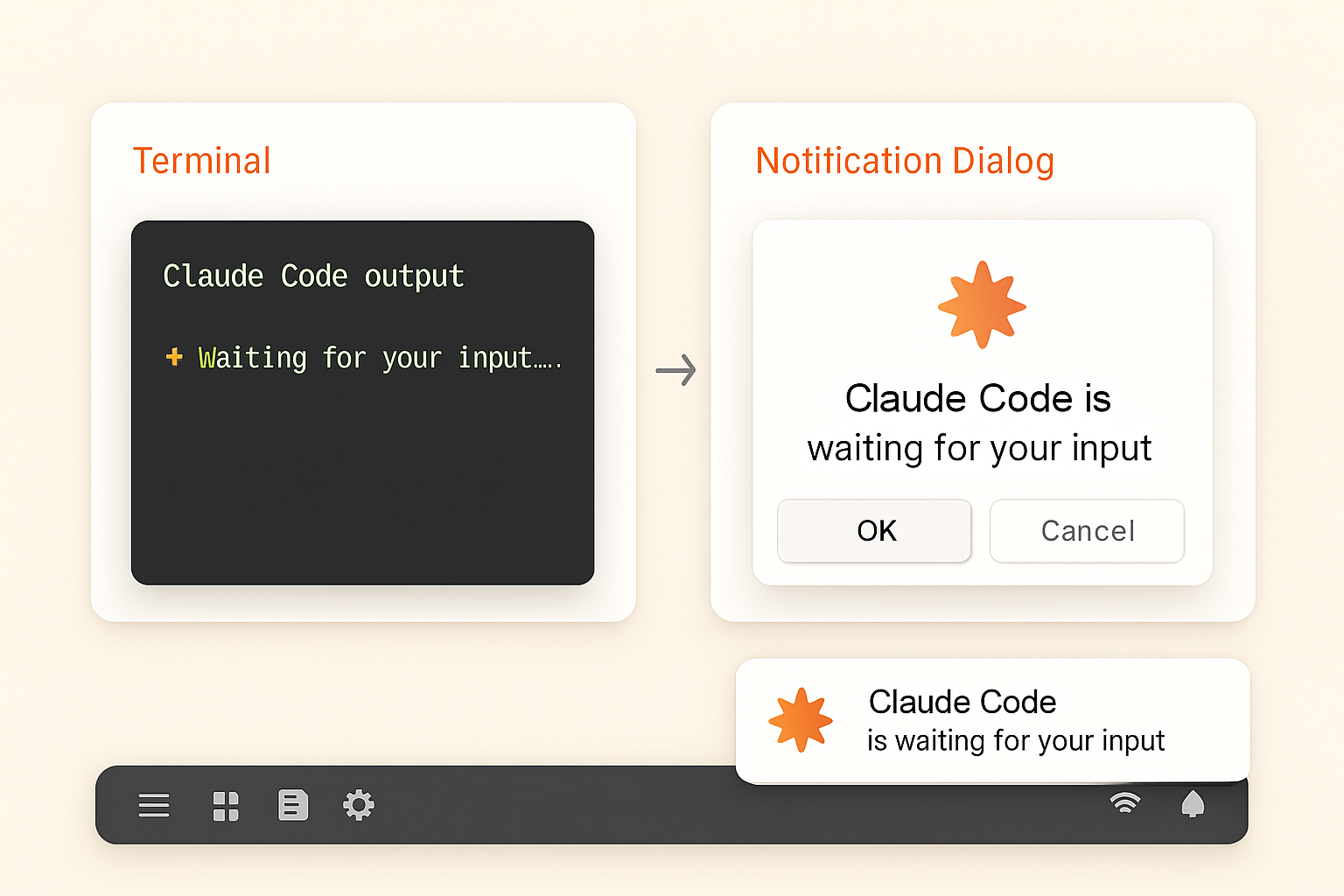Click the Waiting for your input terminal line

tap(381, 357)
